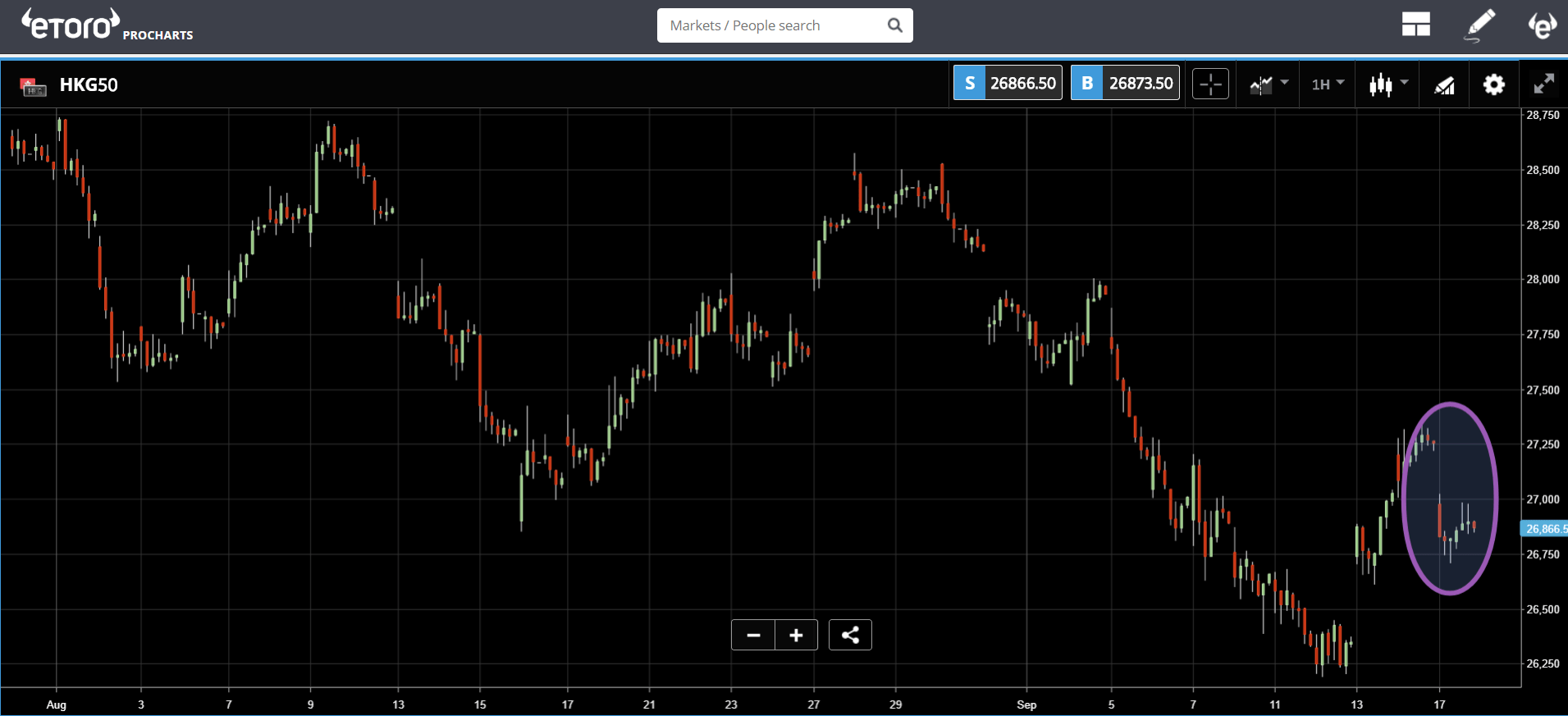Select the HKG50 instrument name
Image resolution: width=1568 pixels, height=716 pixels.
click(89, 84)
